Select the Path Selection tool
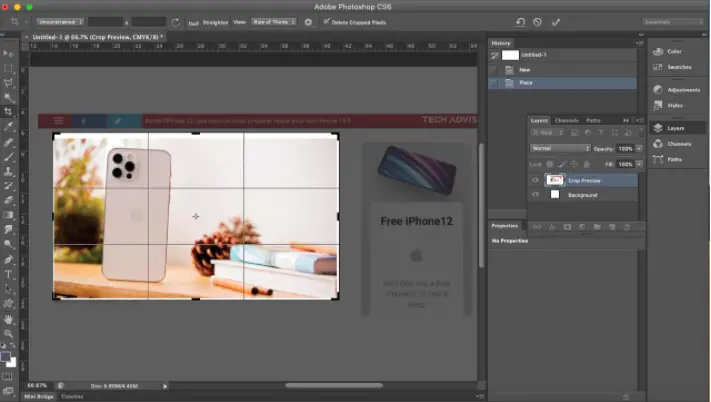711x402 pixels. click(8, 289)
